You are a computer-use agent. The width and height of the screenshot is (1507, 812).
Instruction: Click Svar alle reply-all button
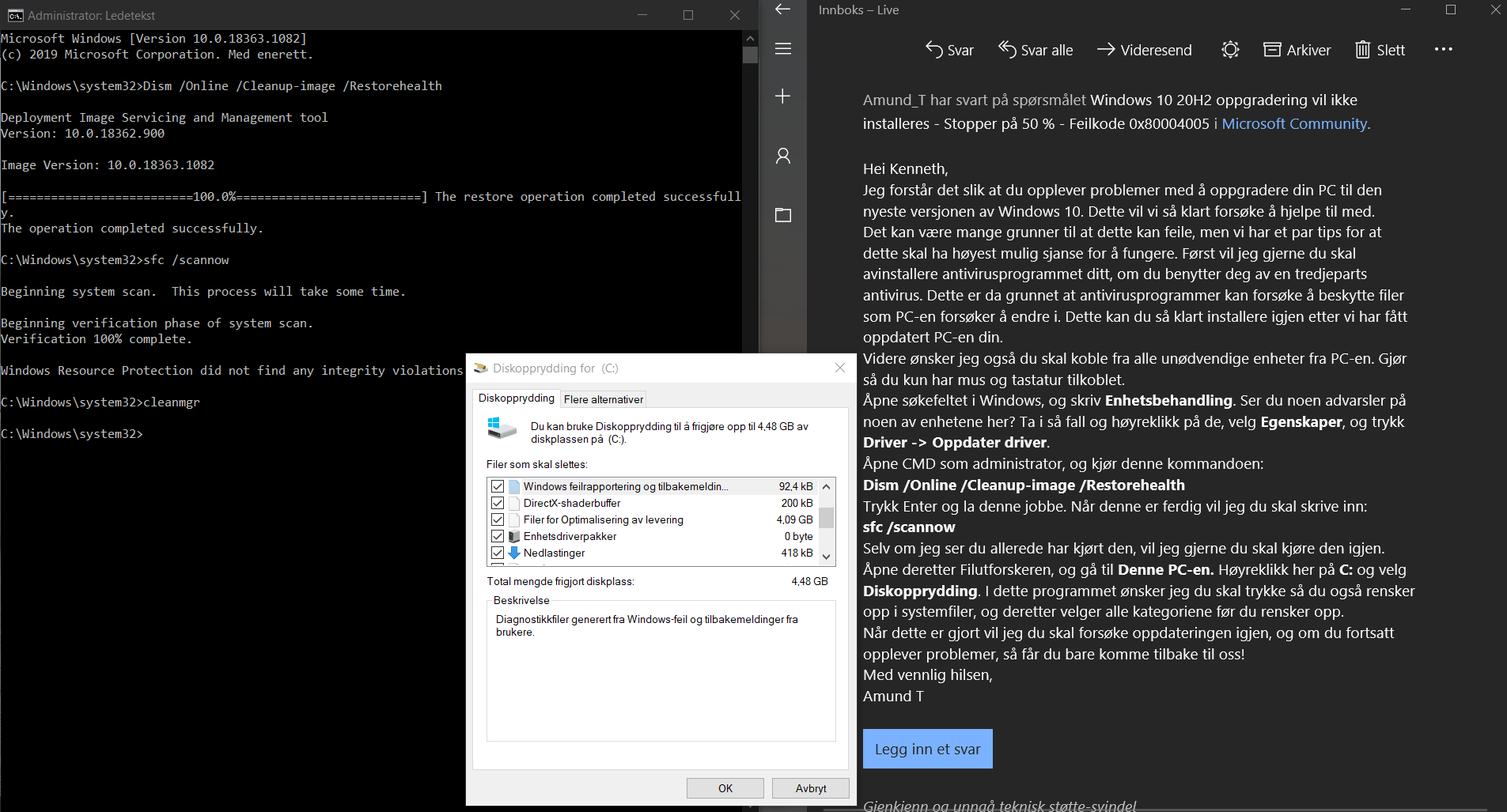point(1036,50)
